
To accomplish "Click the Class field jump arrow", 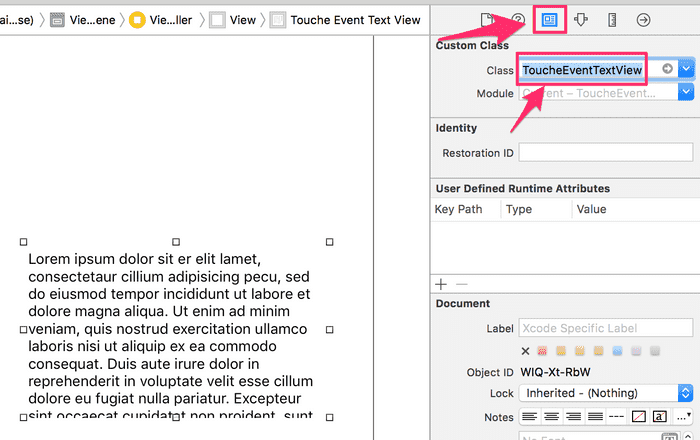I will [x=667, y=69].
